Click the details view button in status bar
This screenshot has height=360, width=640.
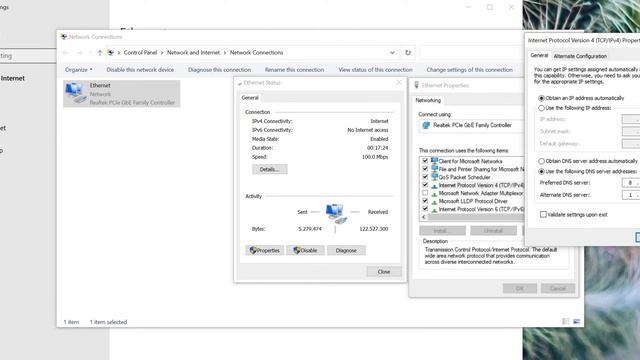(x=565, y=322)
